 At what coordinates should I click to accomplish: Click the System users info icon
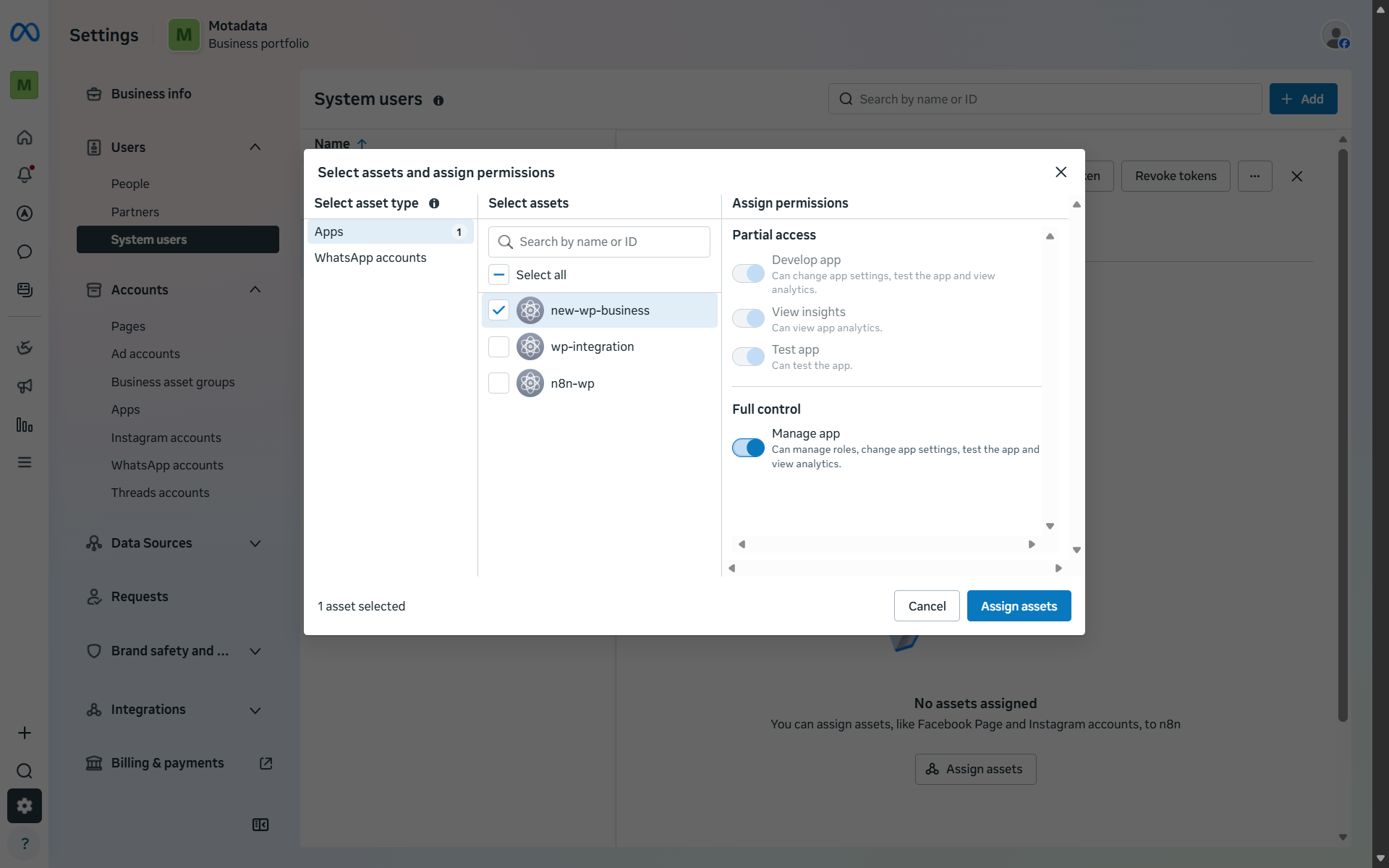(438, 101)
